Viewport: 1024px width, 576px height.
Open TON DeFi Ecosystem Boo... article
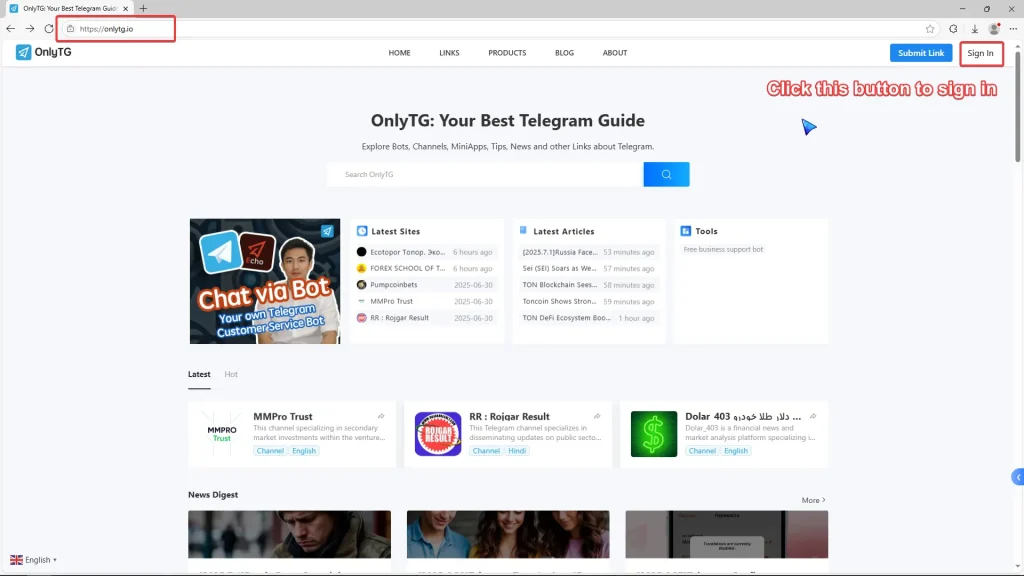(566, 318)
